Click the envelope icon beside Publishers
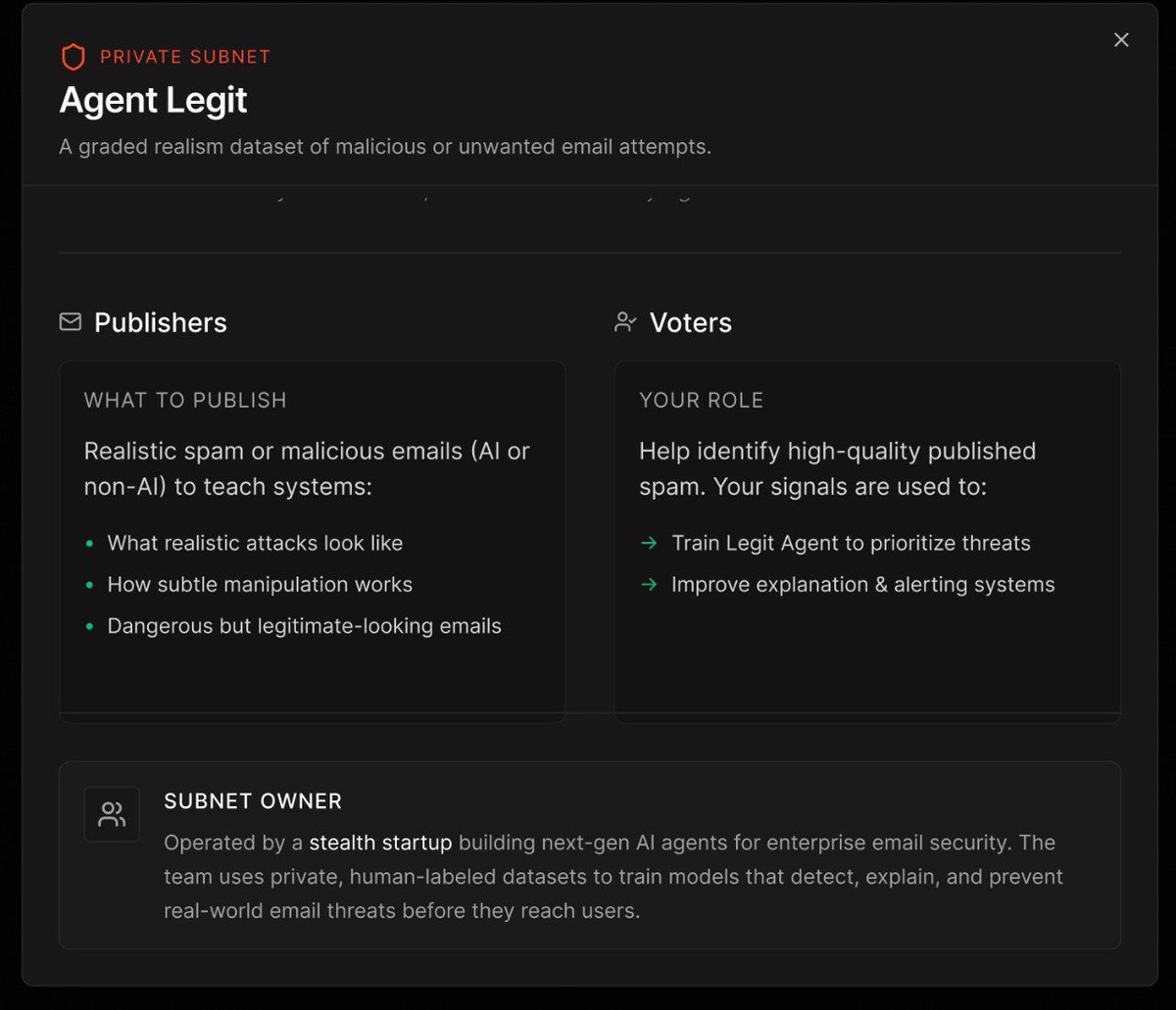This screenshot has width=1176, height=1010. coord(71,322)
